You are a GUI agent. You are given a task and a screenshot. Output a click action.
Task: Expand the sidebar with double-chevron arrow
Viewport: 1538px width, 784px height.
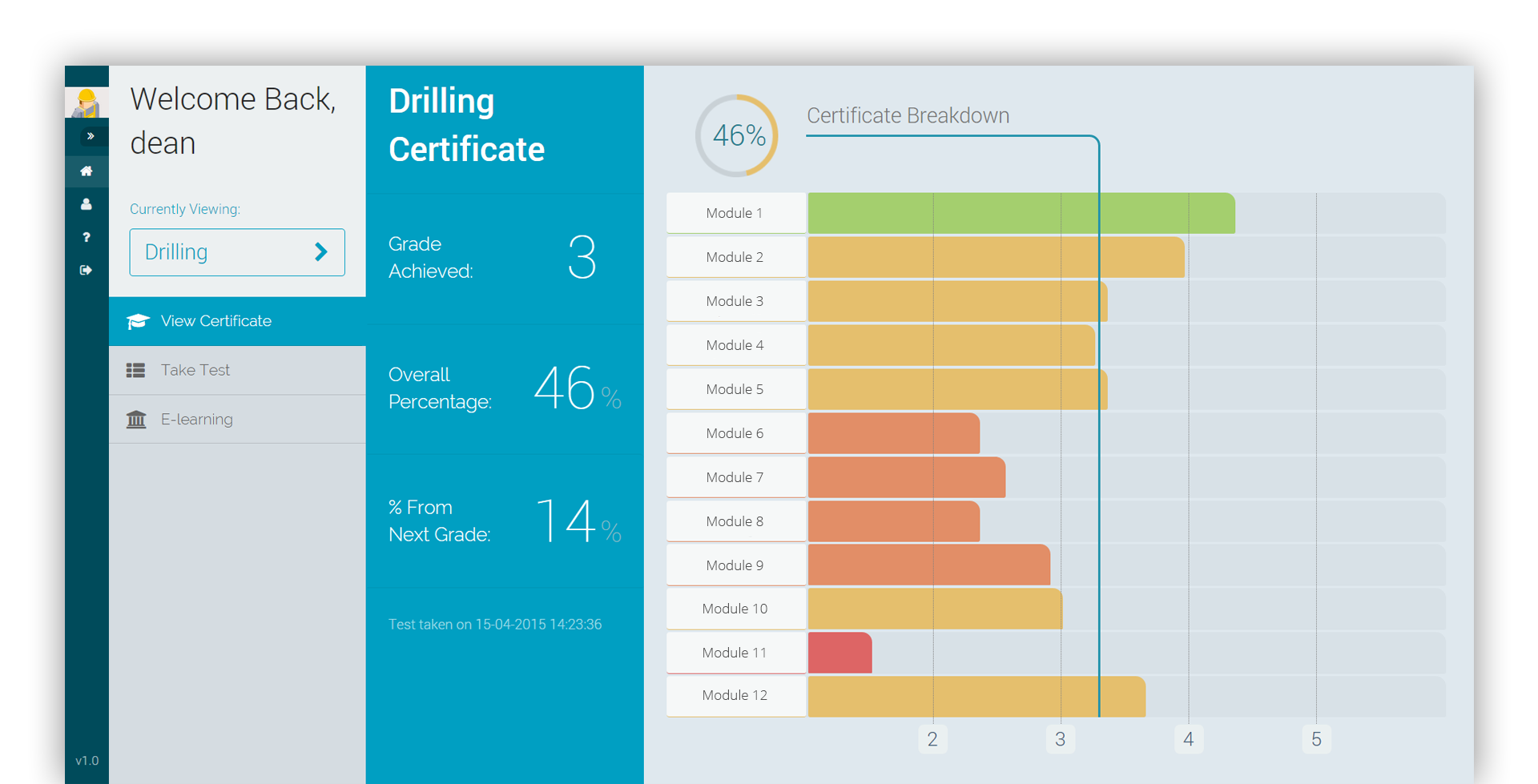(x=91, y=136)
